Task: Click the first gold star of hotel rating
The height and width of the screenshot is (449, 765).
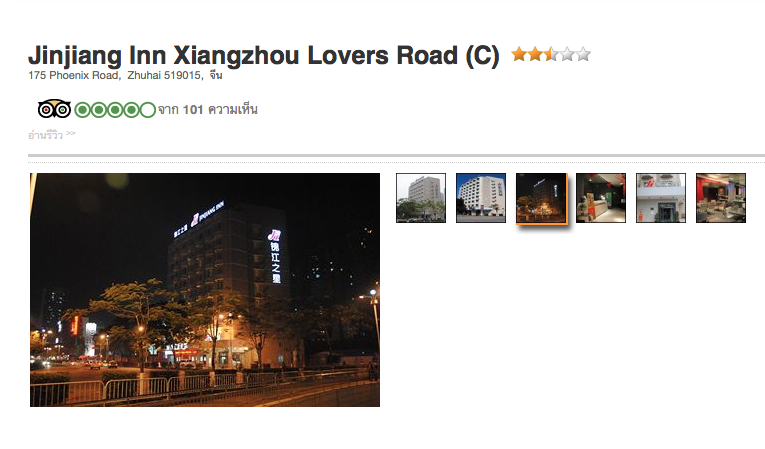Action: 519,54
